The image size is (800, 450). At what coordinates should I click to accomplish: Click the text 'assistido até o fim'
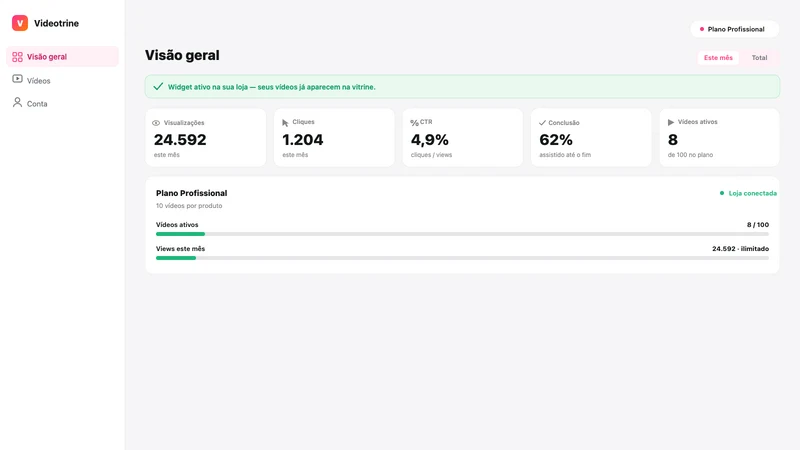pos(565,155)
